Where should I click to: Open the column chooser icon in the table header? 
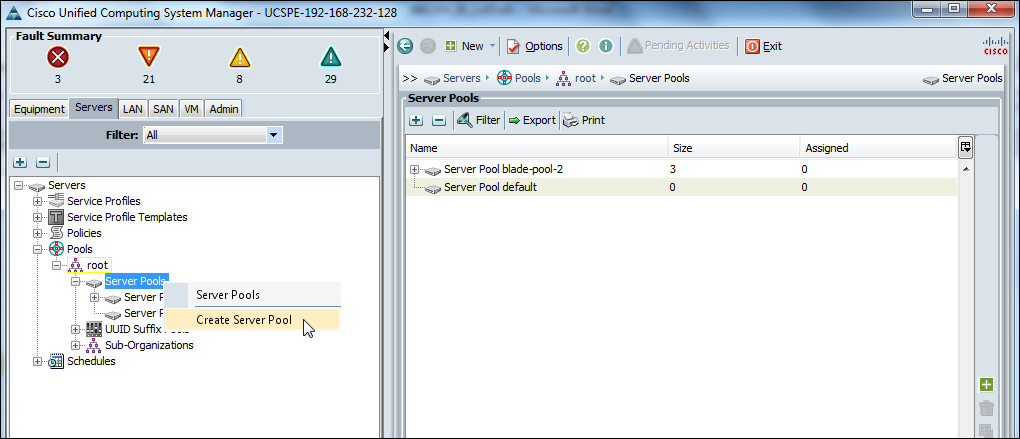[966, 147]
